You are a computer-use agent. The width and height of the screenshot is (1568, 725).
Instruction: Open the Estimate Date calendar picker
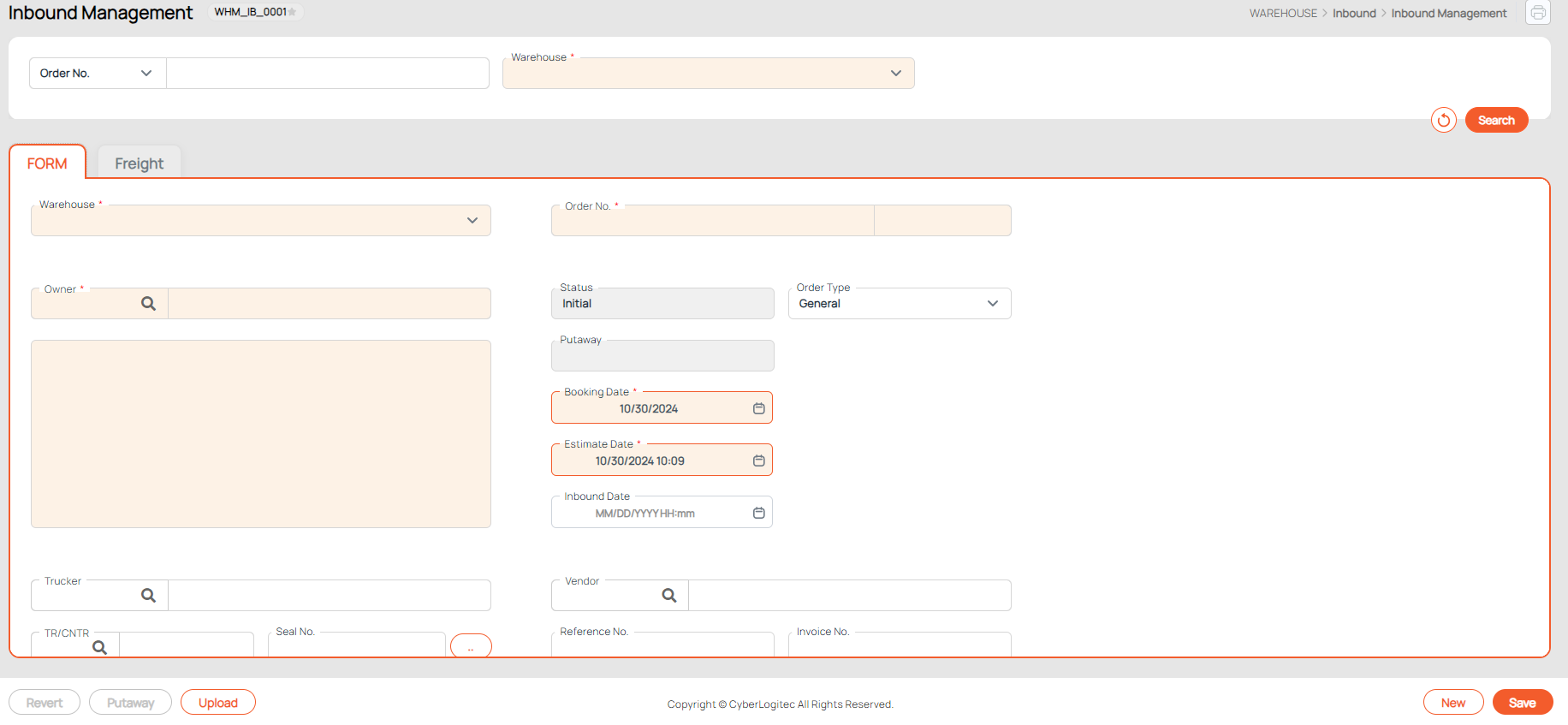pyautogui.click(x=758, y=461)
